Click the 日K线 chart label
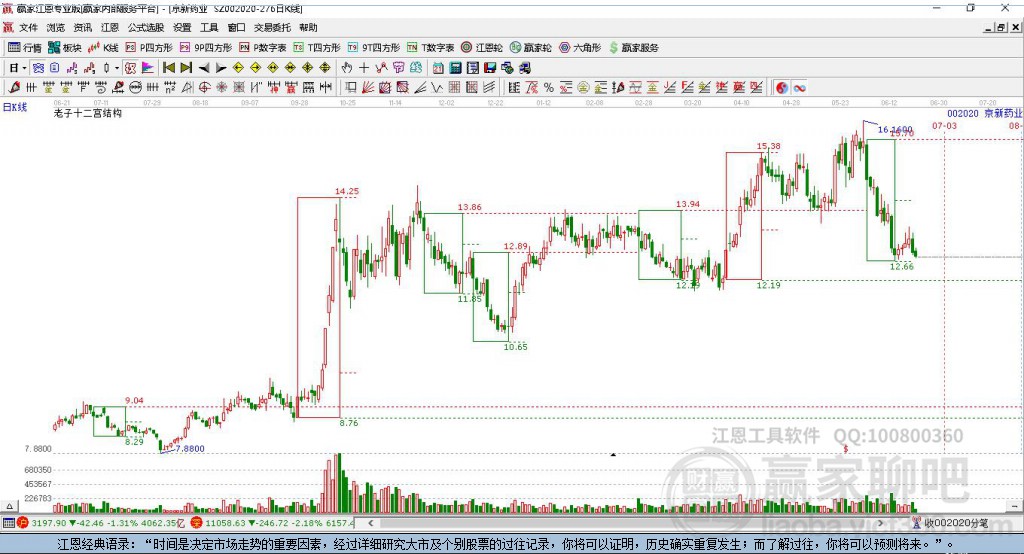 click(x=14, y=107)
